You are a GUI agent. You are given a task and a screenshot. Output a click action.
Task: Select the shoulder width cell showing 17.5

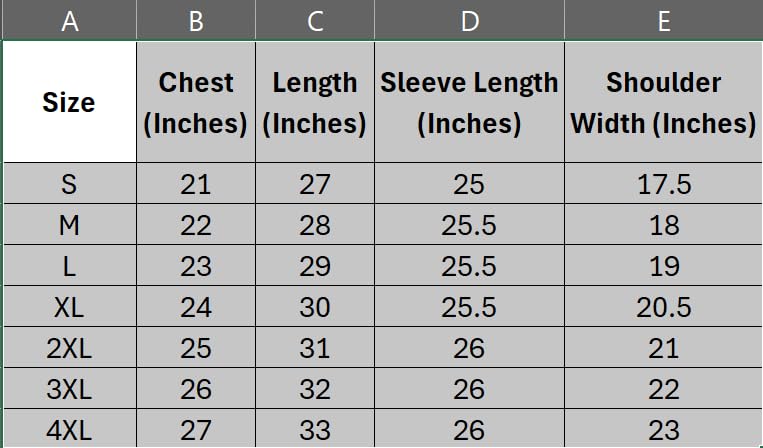pos(663,184)
